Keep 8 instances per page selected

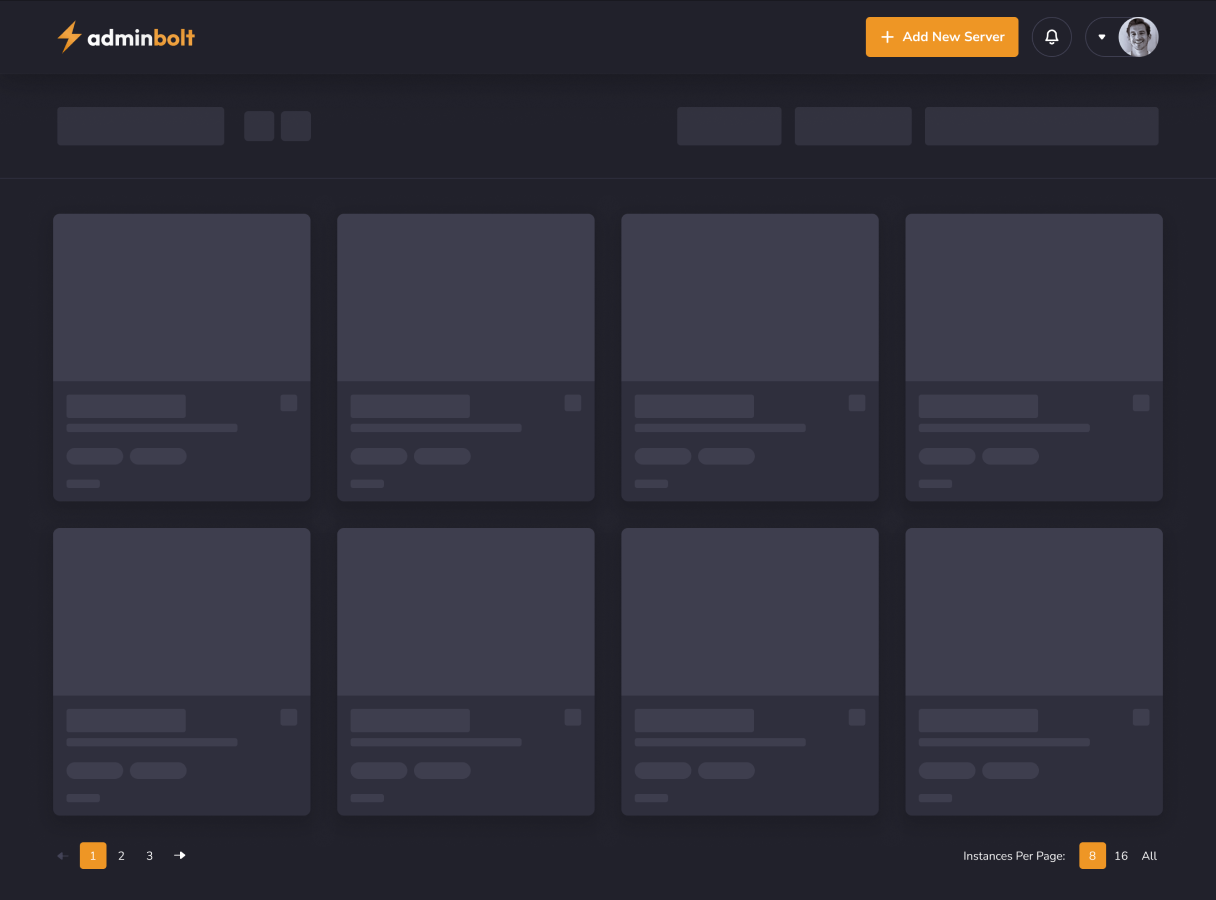(1092, 855)
